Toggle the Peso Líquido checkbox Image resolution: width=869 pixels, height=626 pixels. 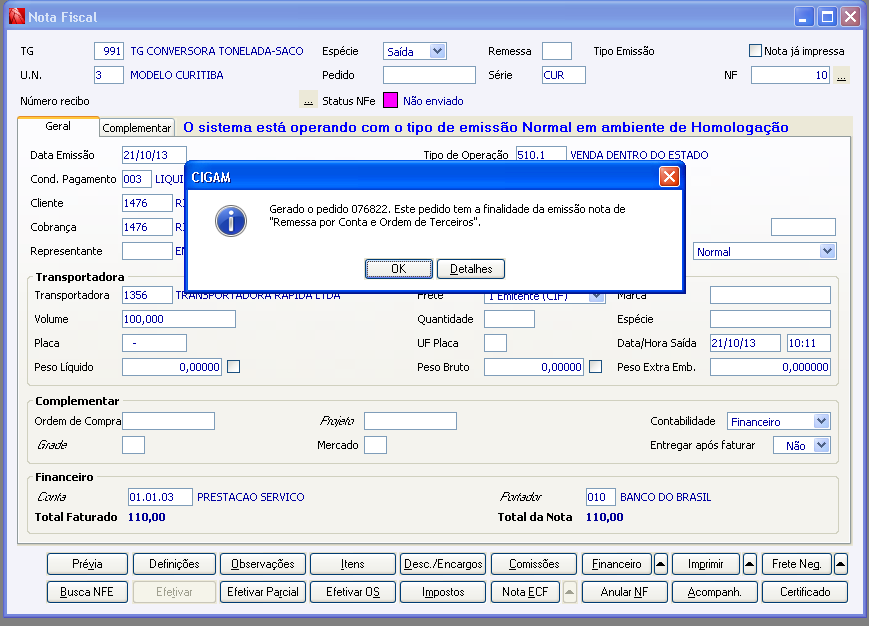[234, 367]
